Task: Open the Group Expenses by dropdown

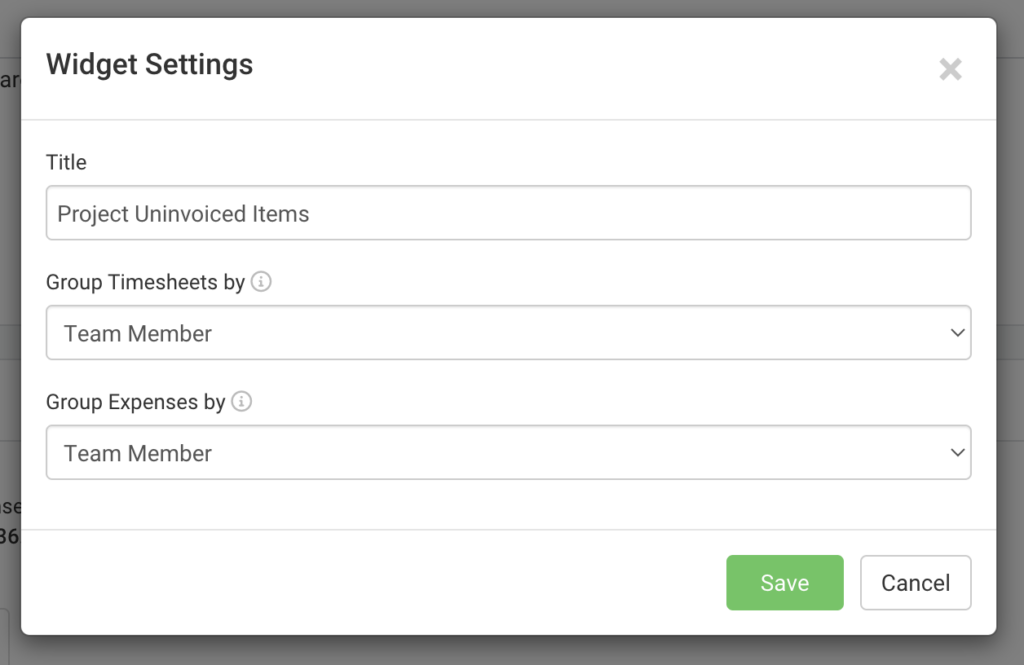Action: pos(508,452)
